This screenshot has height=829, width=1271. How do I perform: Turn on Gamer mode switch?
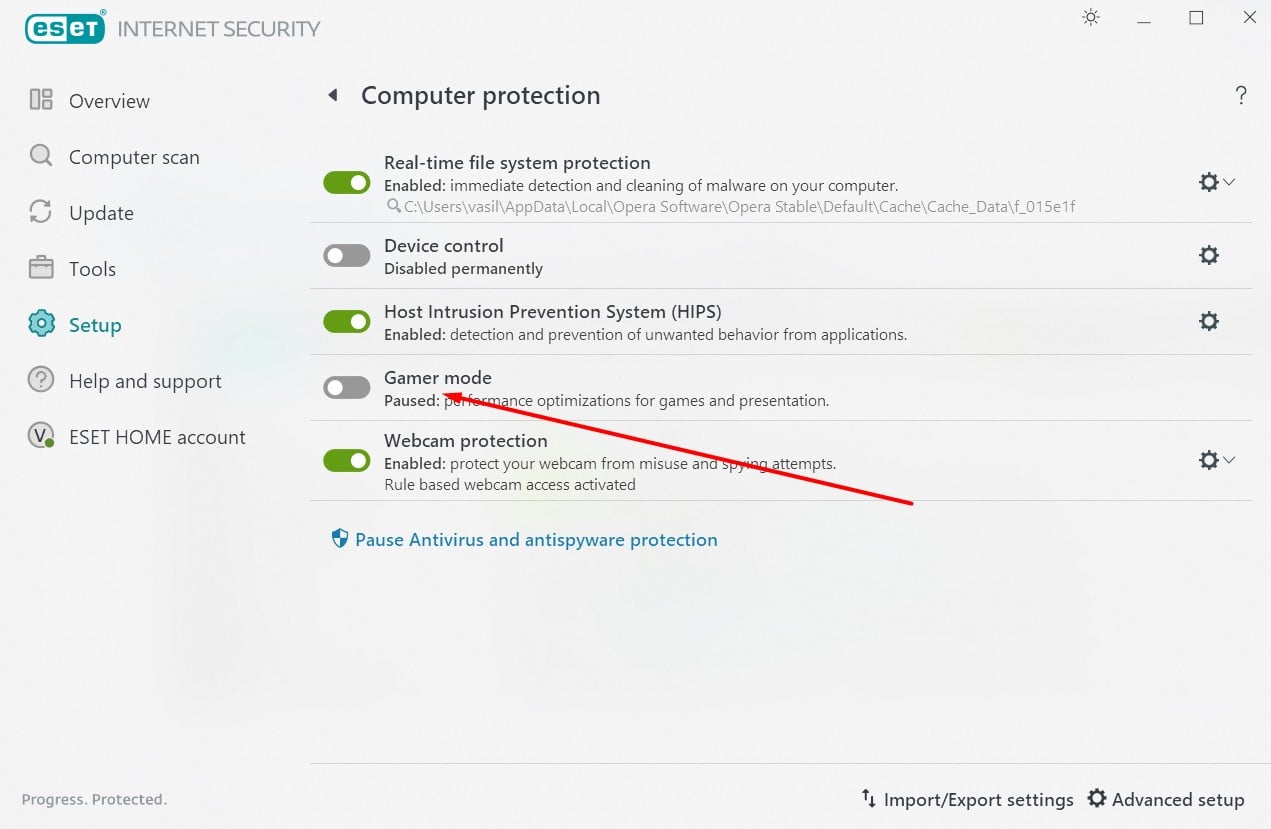347,388
